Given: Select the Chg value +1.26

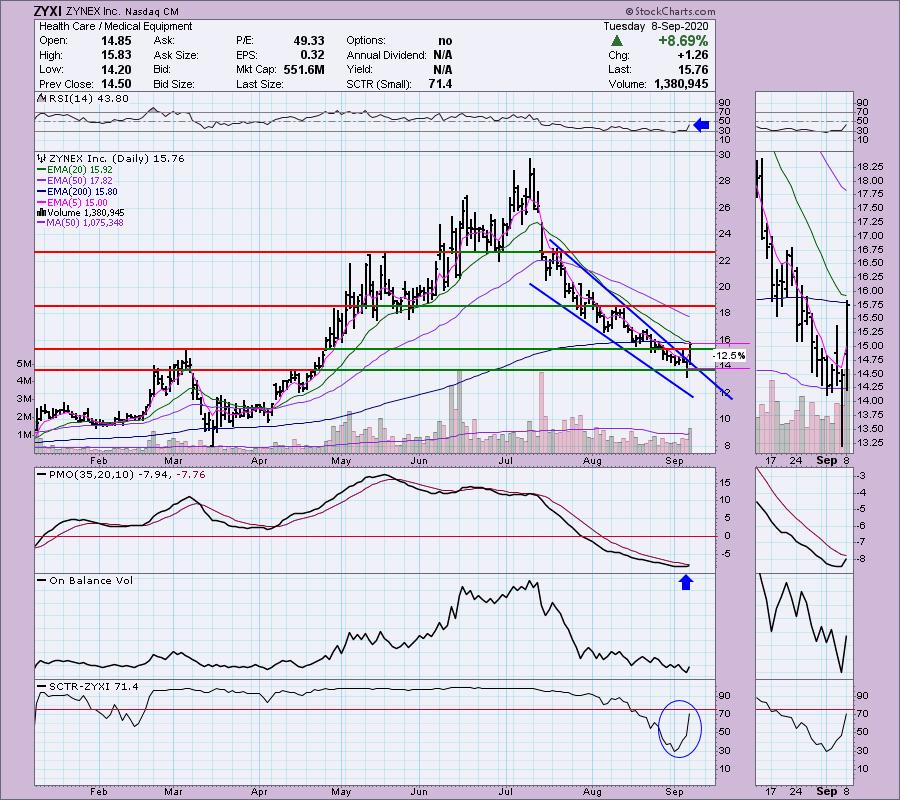Looking at the screenshot, I should click(x=693, y=55).
